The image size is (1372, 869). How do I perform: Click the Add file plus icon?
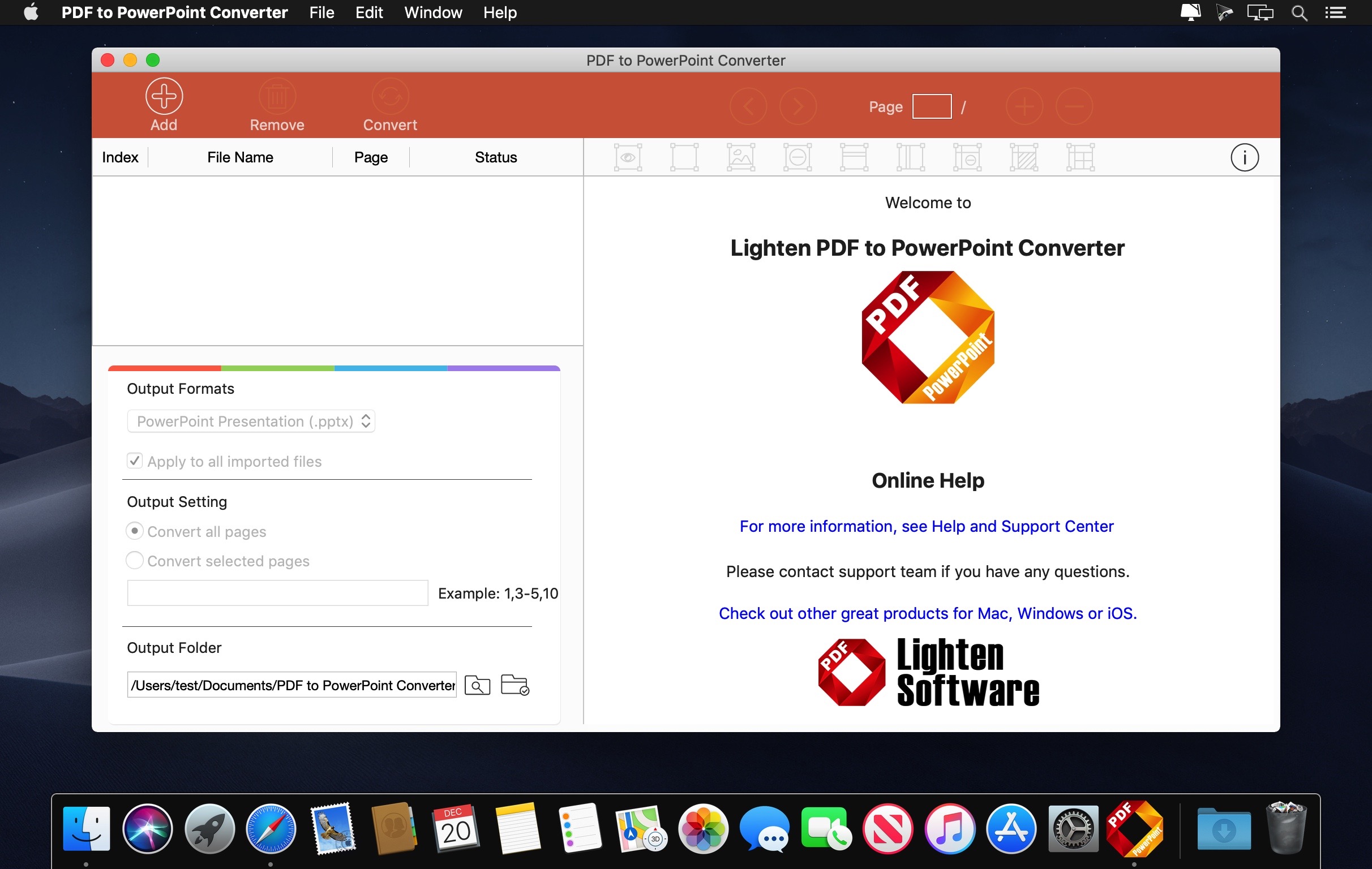click(164, 96)
